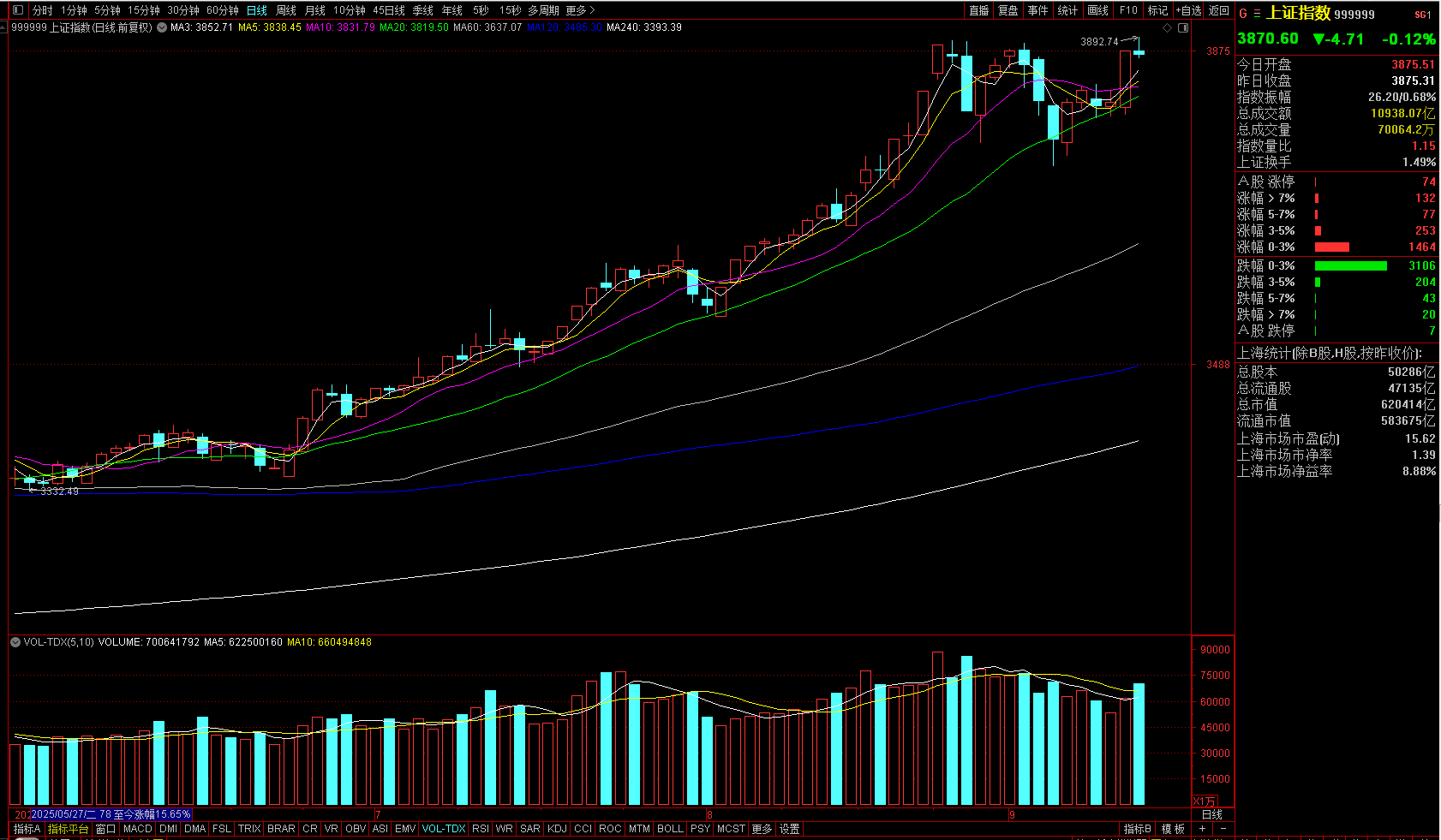Viewport: 1441px width, 840px height.
Task: Toggle the 指标A indicator panel
Action: [x=27, y=829]
